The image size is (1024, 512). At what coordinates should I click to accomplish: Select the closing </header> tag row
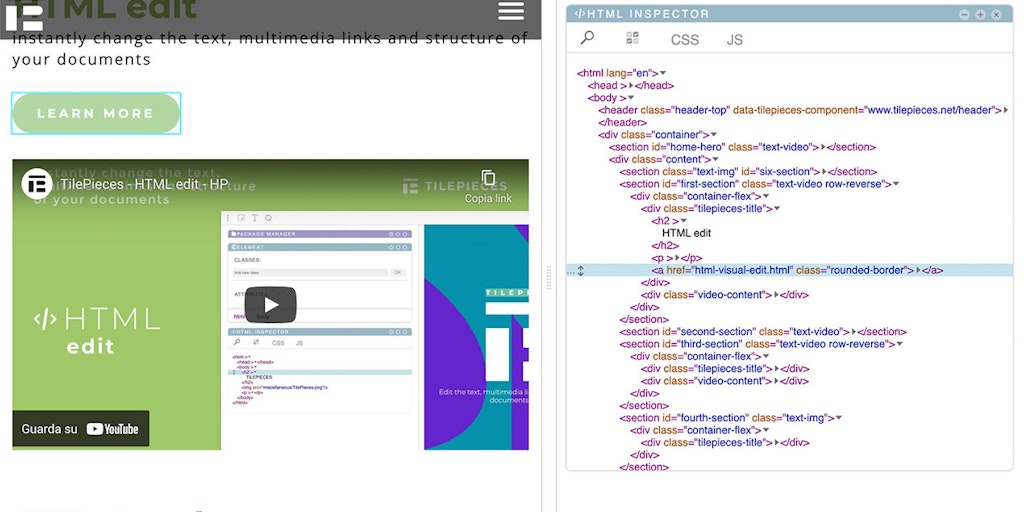pyautogui.click(x=622, y=123)
